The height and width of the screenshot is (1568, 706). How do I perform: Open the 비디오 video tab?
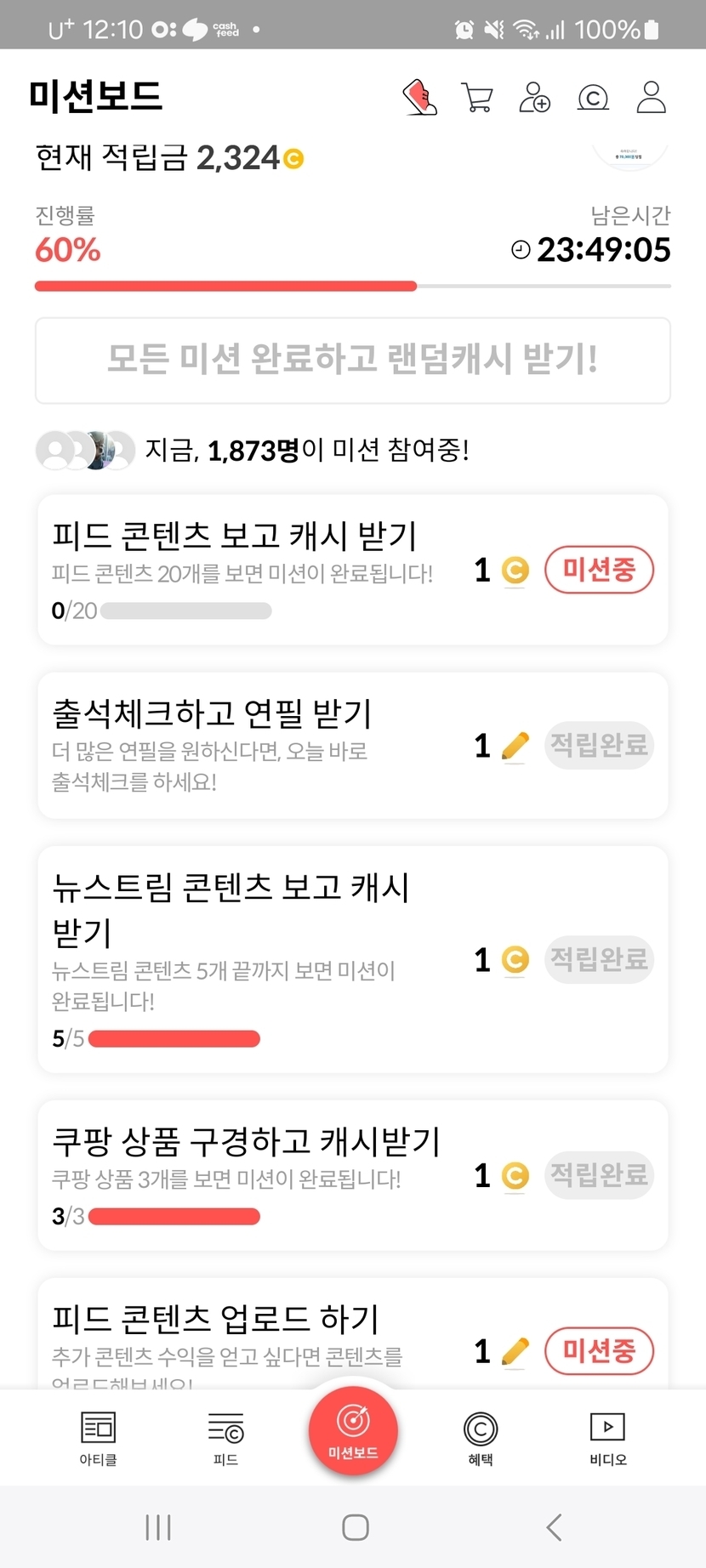coord(607,1438)
